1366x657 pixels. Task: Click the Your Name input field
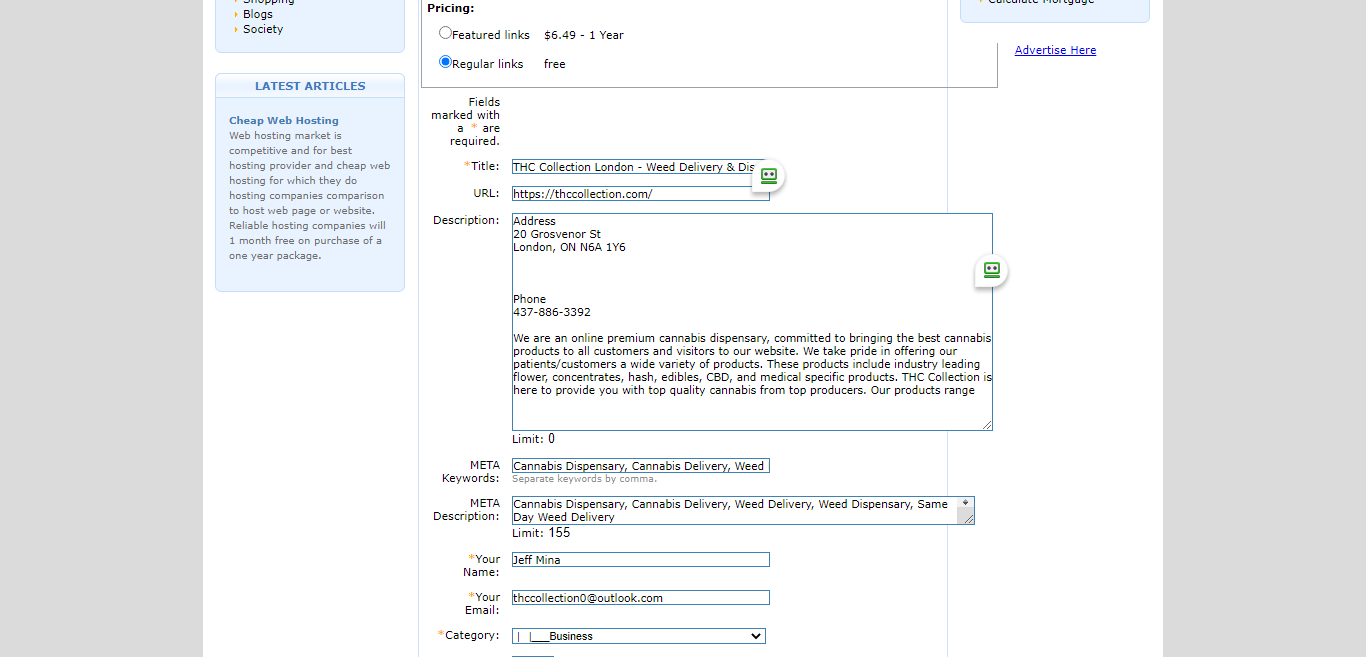[x=641, y=560]
